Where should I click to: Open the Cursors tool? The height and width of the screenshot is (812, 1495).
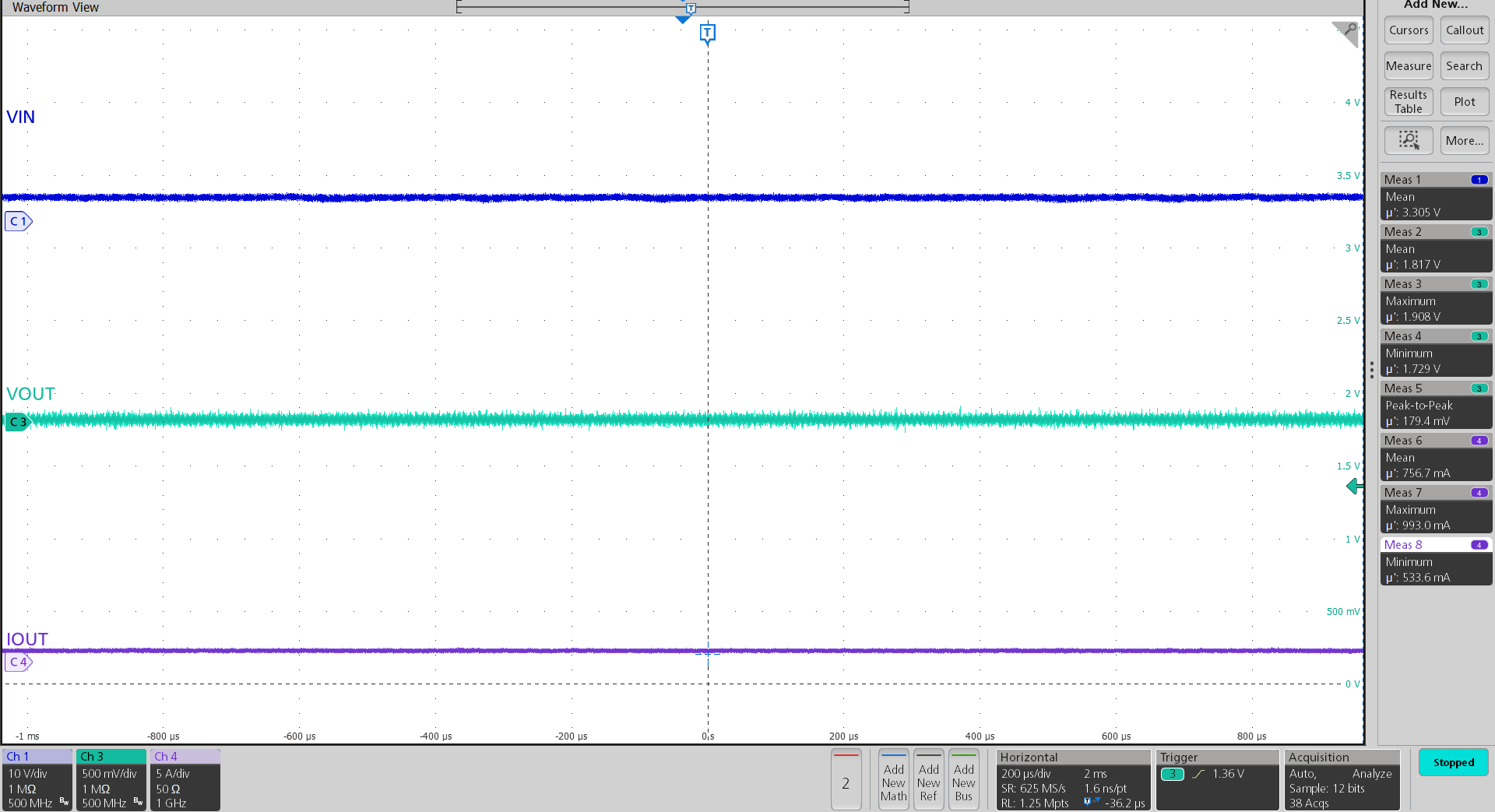[1409, 30]
